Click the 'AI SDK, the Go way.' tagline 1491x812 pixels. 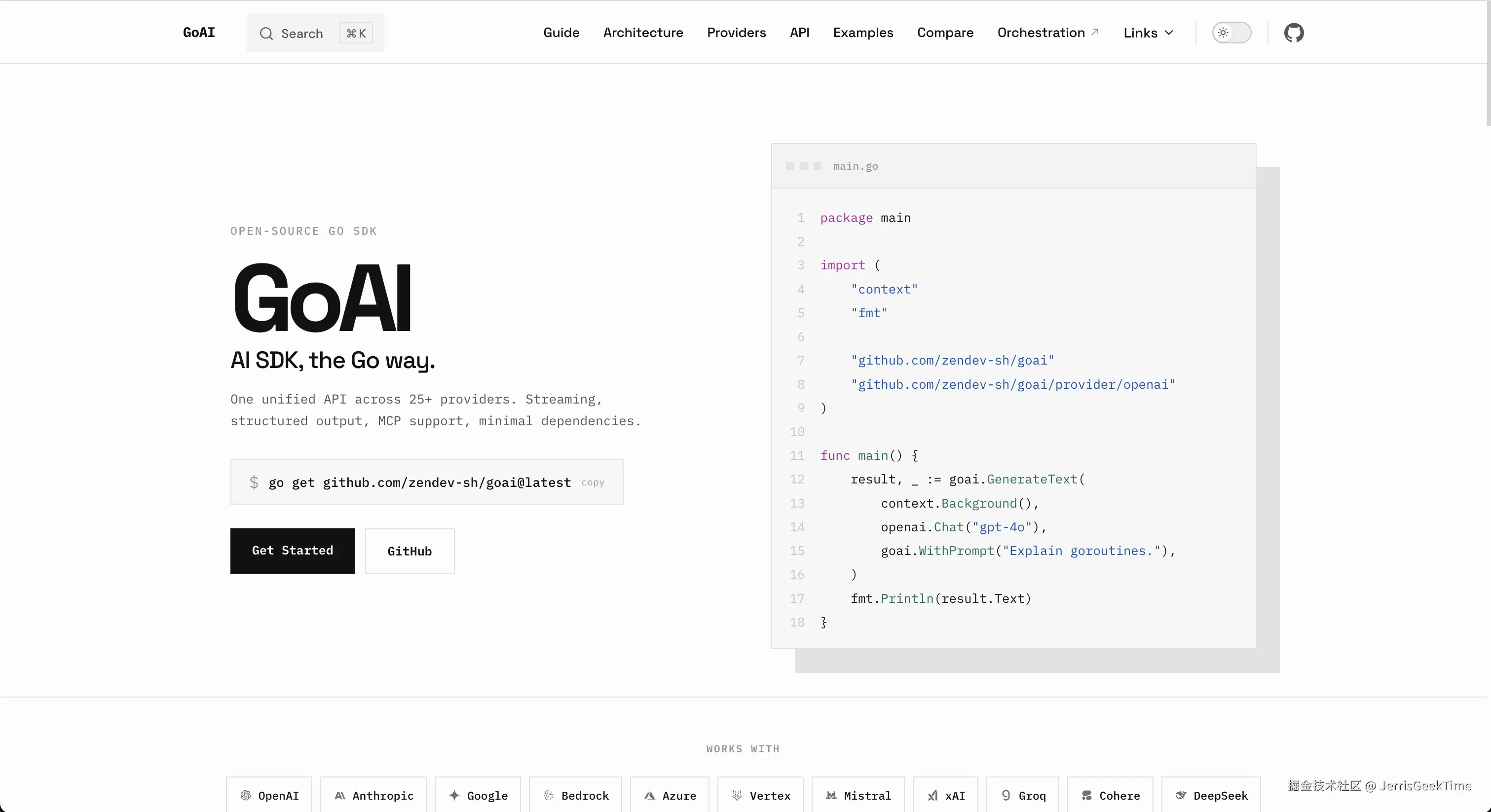point(333,360)
